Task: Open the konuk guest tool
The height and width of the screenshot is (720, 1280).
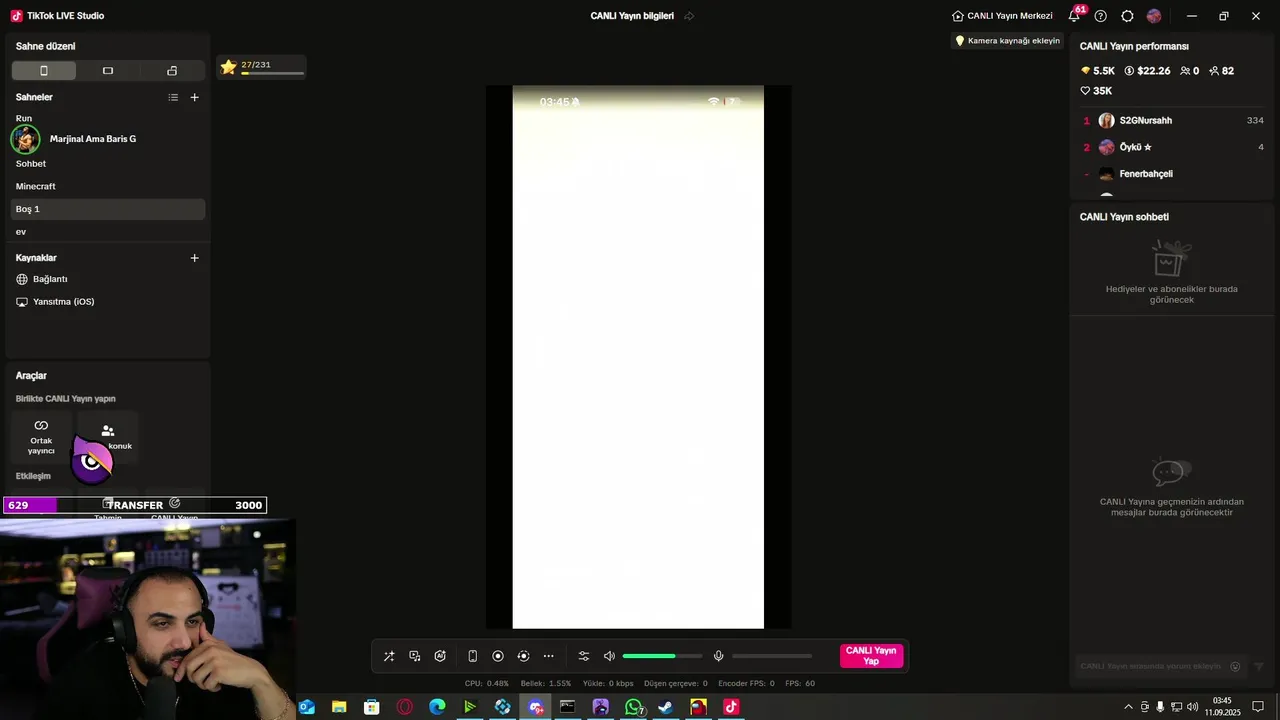Action: [x=108, y=437]
